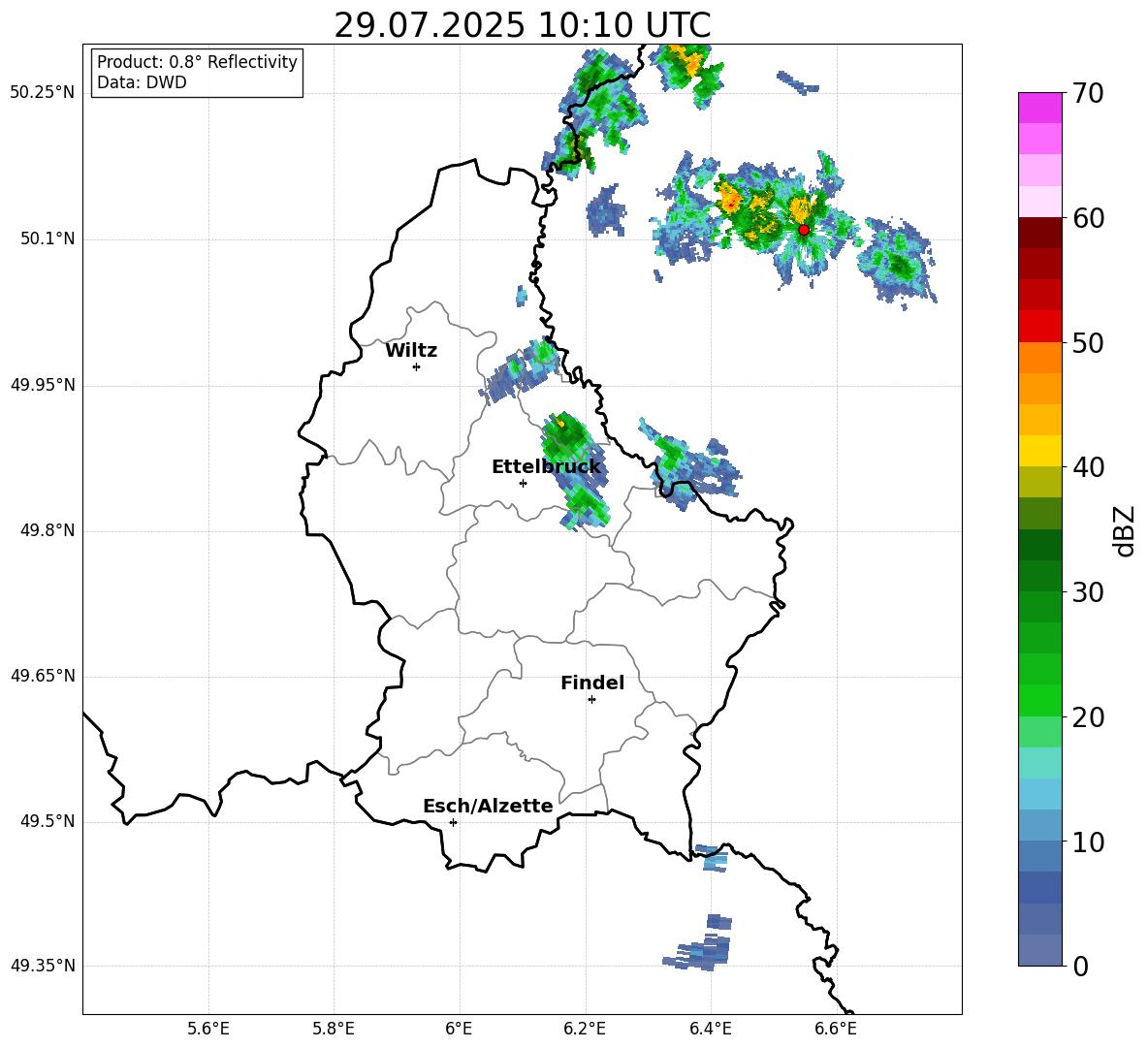Viewport: 1148px width, 1048px height.
Task: Click the colorbar tick label 60
Action: [1088, 218]
